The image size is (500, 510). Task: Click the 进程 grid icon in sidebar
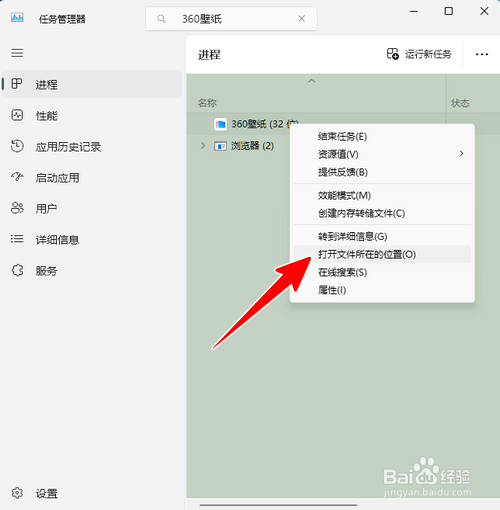point(17,84)
